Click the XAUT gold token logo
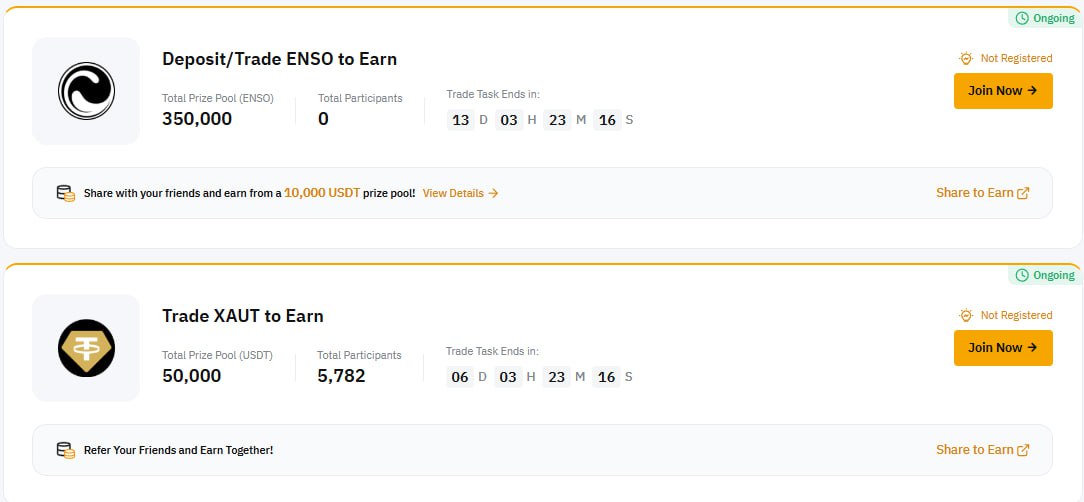 86,348
